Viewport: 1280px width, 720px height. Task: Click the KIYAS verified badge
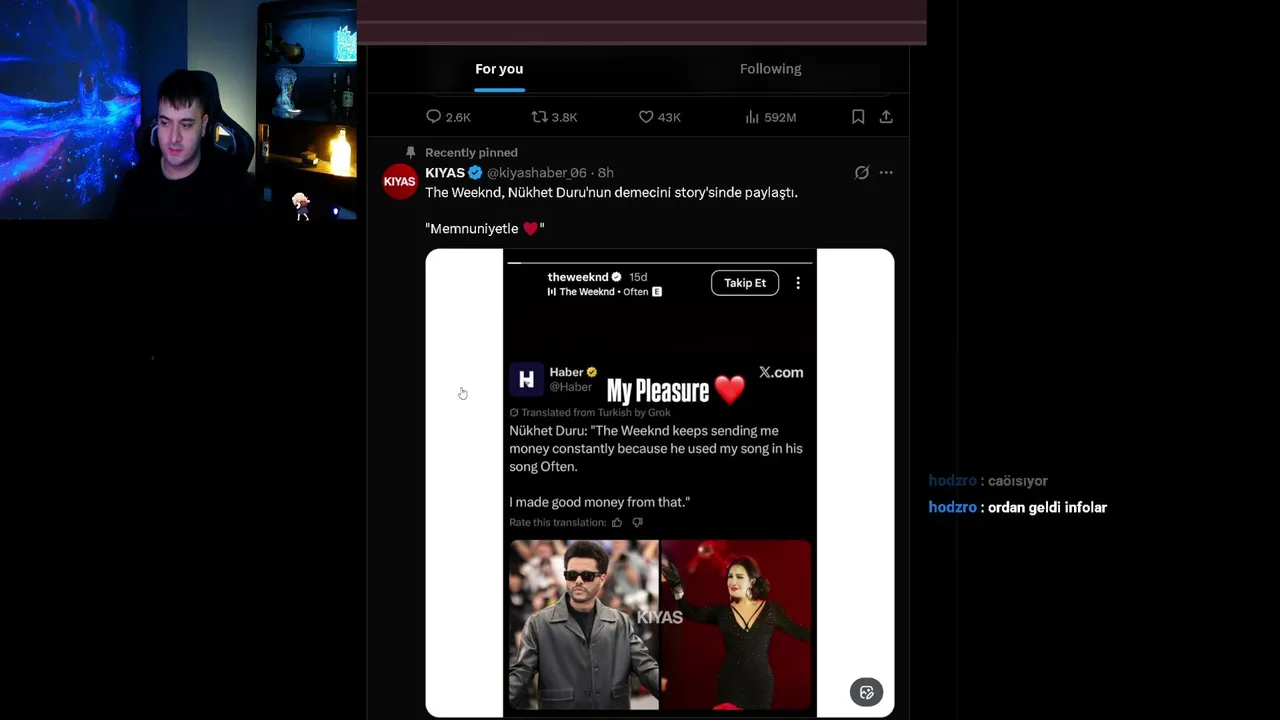click(x=475, y=173)
